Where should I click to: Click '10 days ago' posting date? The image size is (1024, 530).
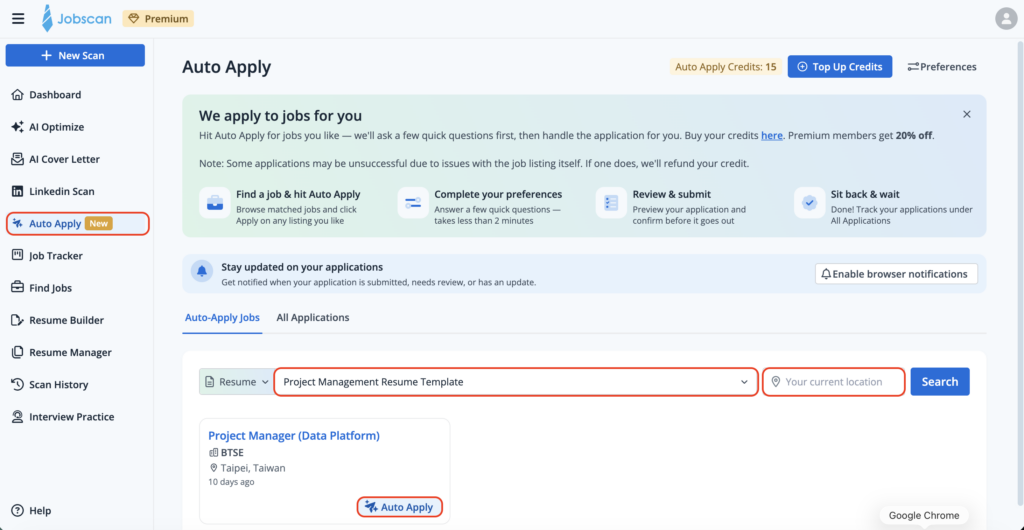click(x=231, y=482)
